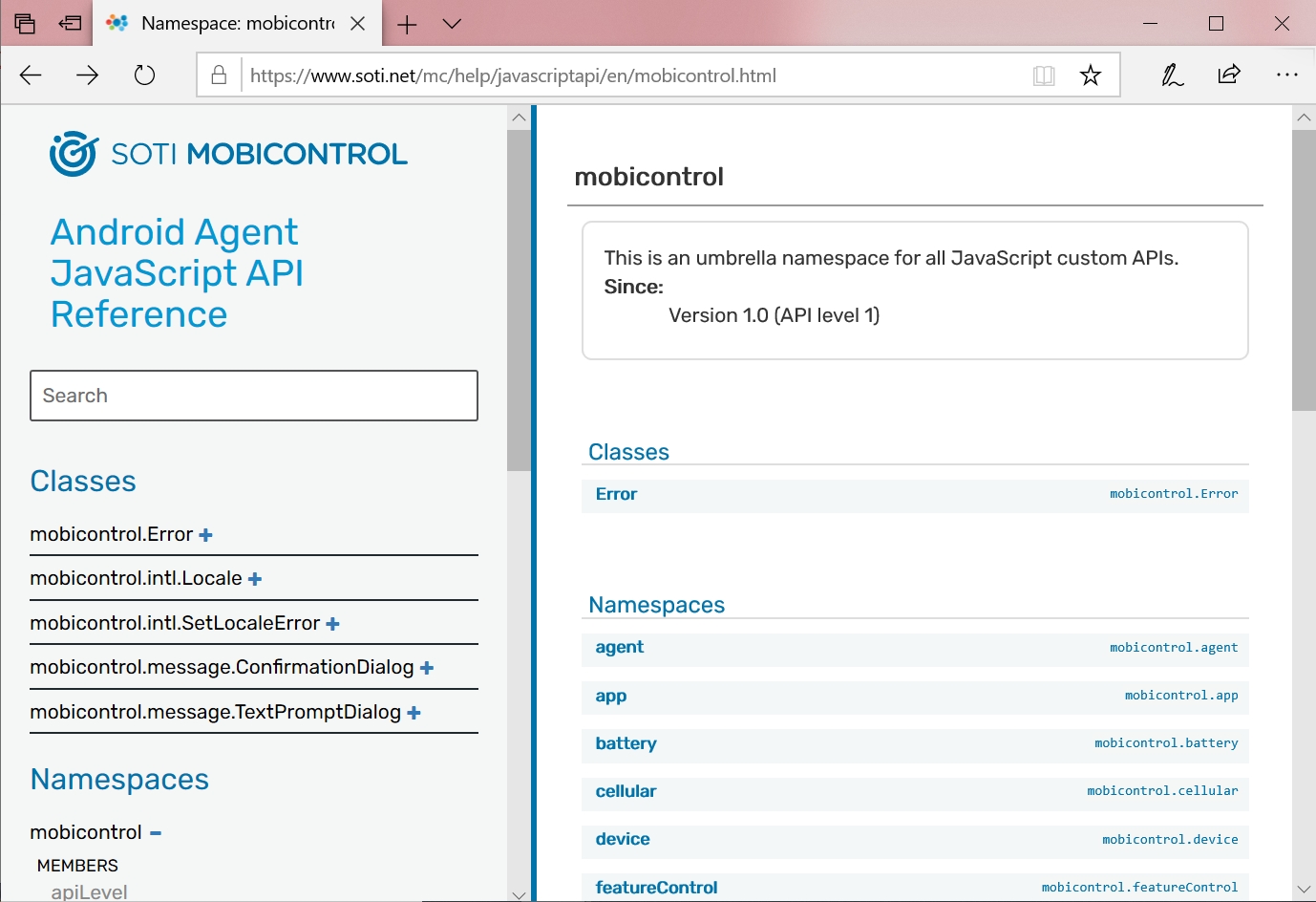Open the Error class link

coord(616,494)
